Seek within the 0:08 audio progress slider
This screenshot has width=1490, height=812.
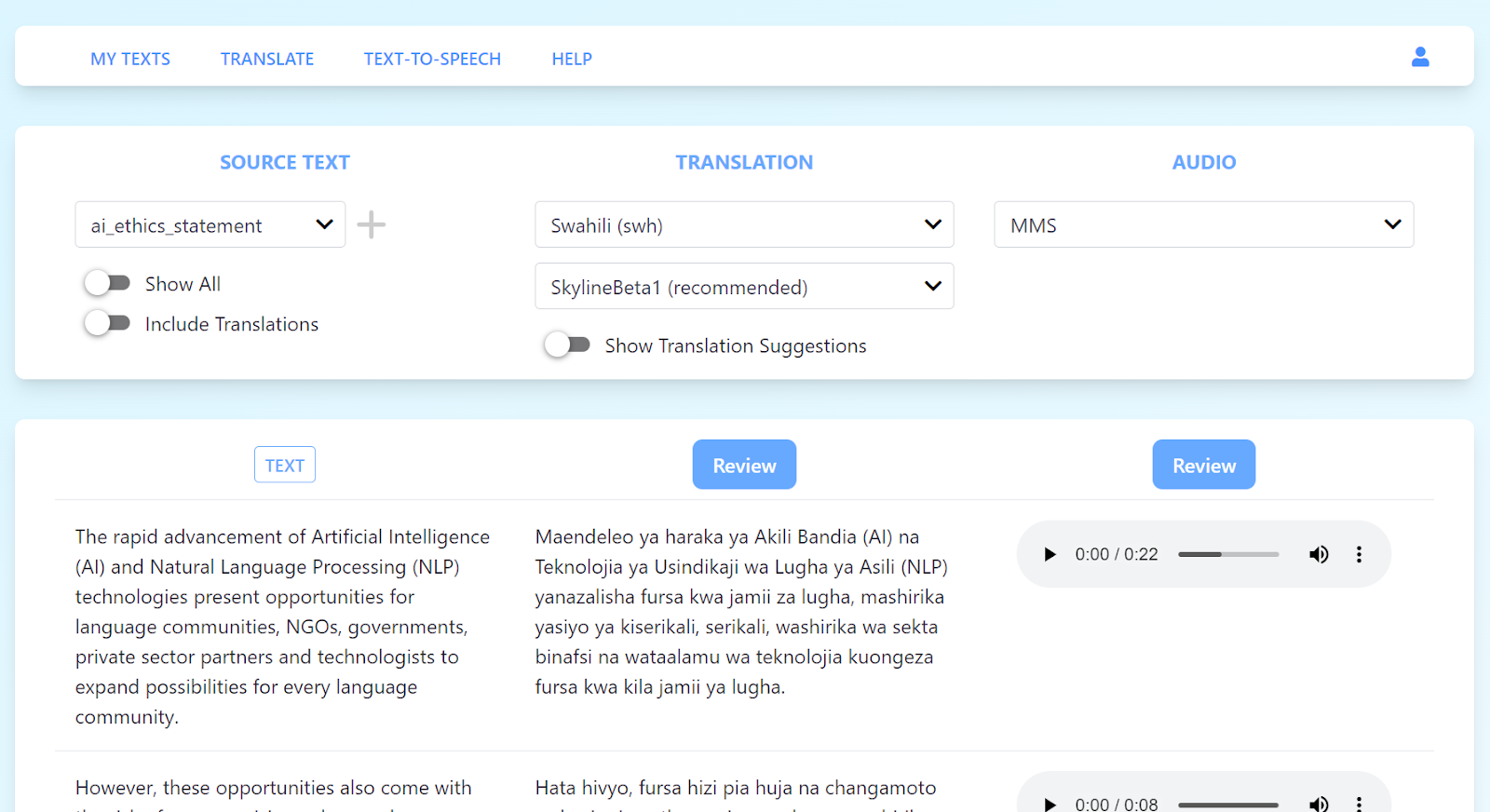pyautogui.click(x=1228, y=805)
